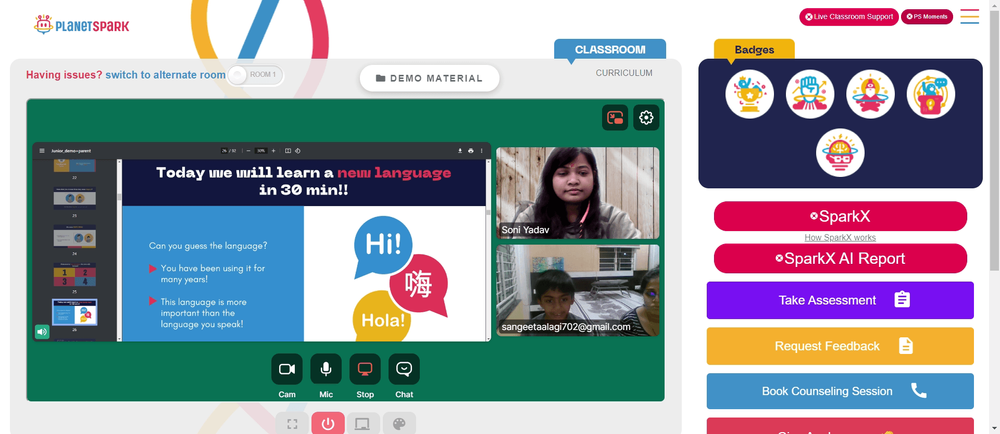Open the hamburger menu at top right
The width and height of the screenshot is (1000, 434).
tap(970, 17)
